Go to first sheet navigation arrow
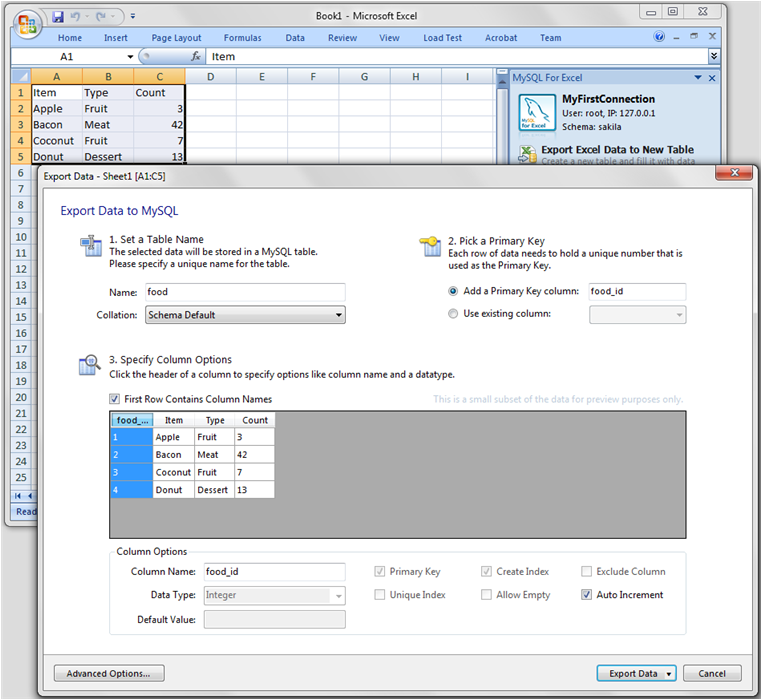Screen dimensions: 762x700 18,496
